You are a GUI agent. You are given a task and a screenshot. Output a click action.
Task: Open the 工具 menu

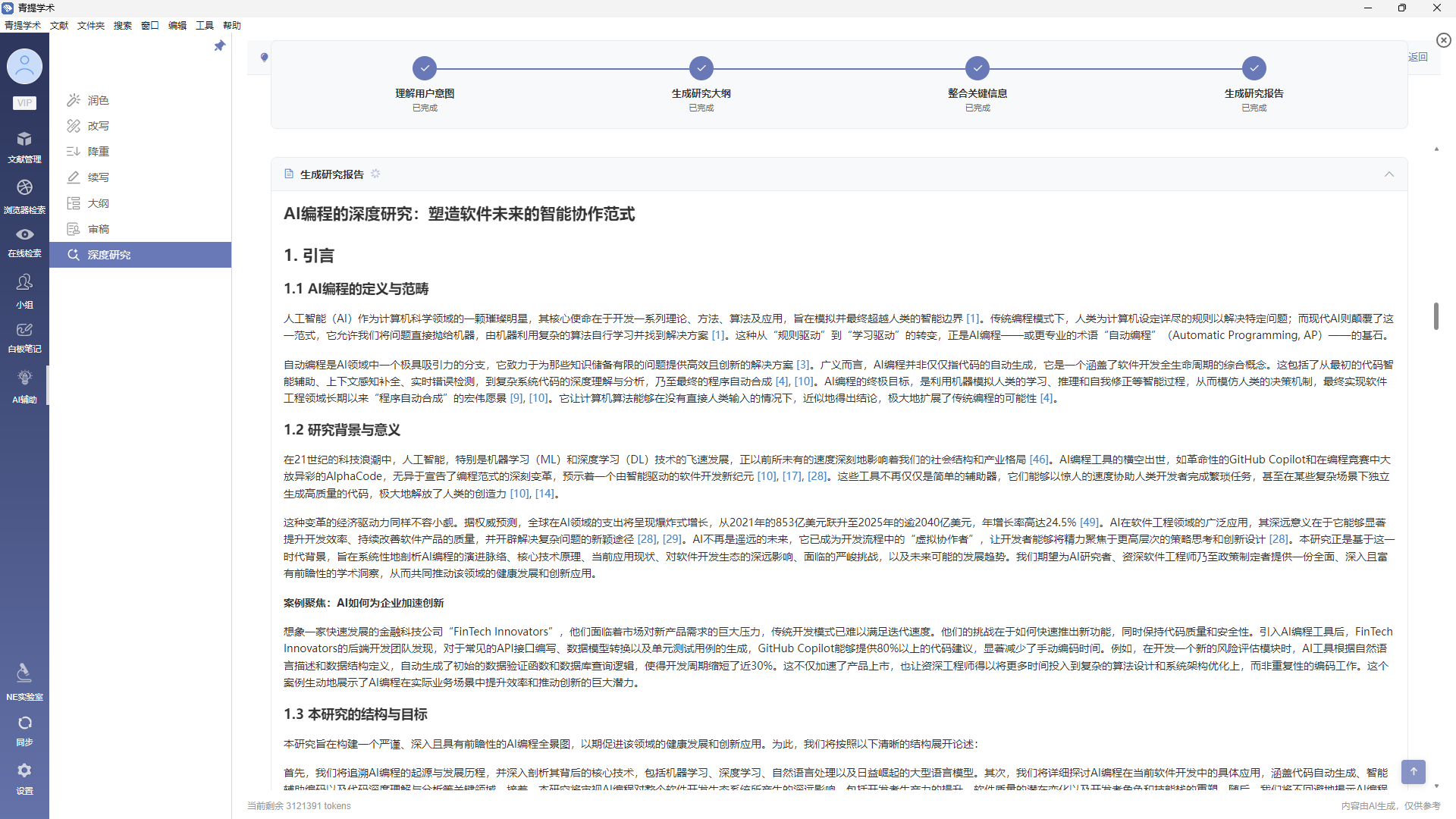click(205, 26)
